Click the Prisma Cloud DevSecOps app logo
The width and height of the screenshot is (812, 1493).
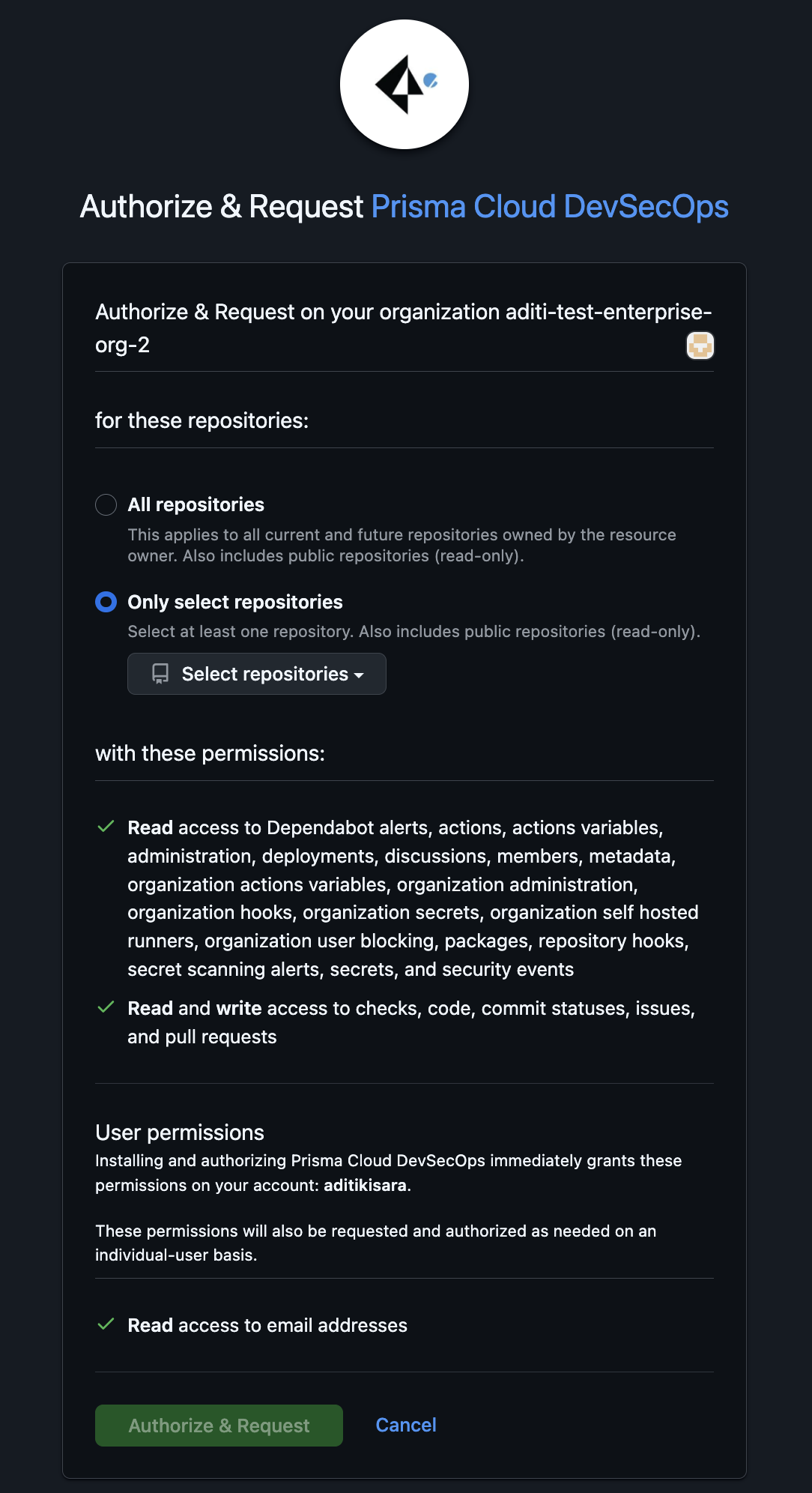point(404,84)
